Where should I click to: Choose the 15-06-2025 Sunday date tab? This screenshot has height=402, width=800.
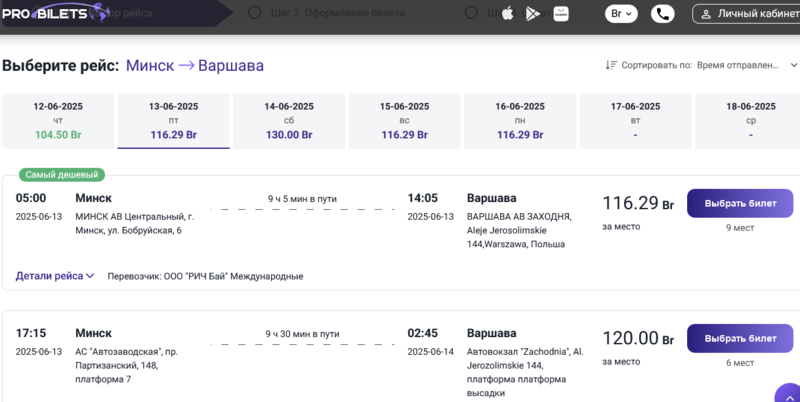pos(404,120)
